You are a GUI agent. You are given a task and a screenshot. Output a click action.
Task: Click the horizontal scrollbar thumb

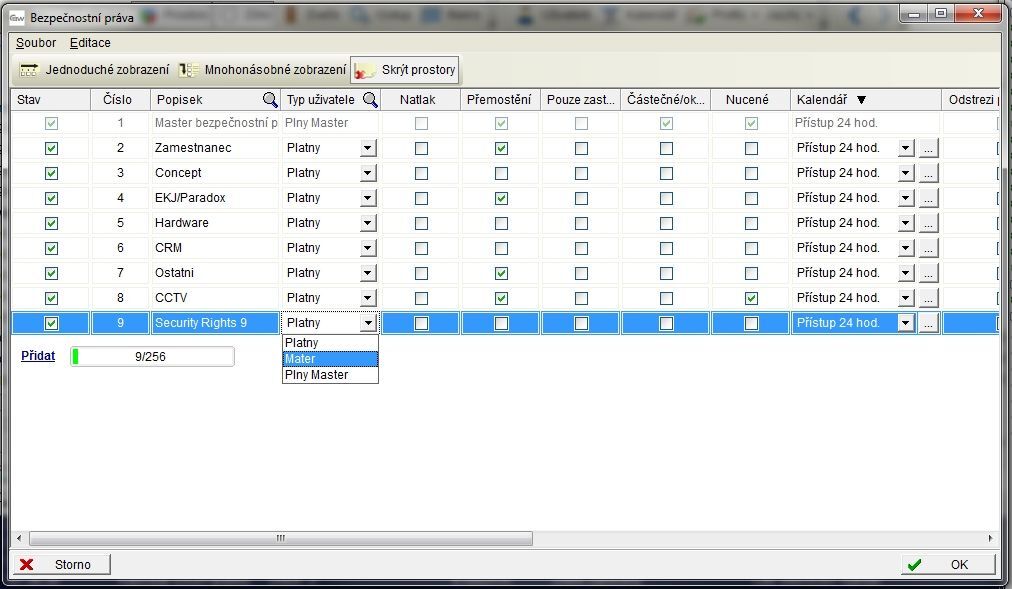coord(280,538)
